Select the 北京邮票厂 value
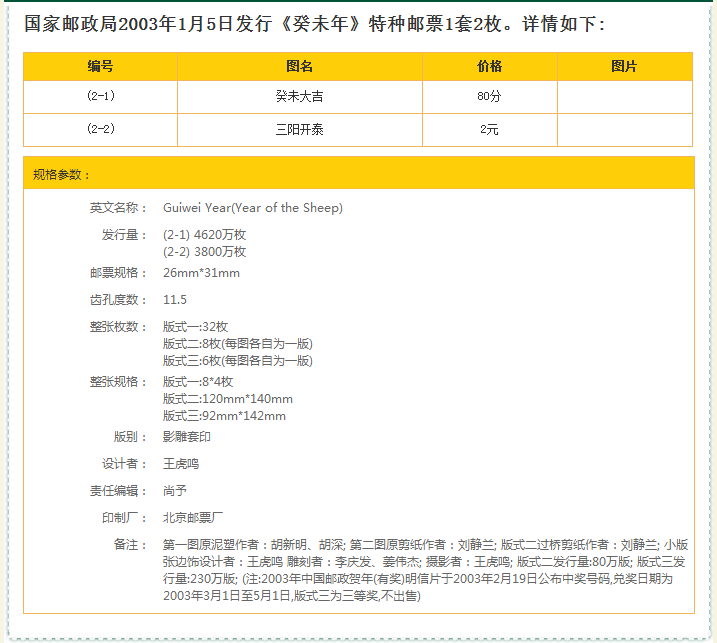 [x=193, y=518]
